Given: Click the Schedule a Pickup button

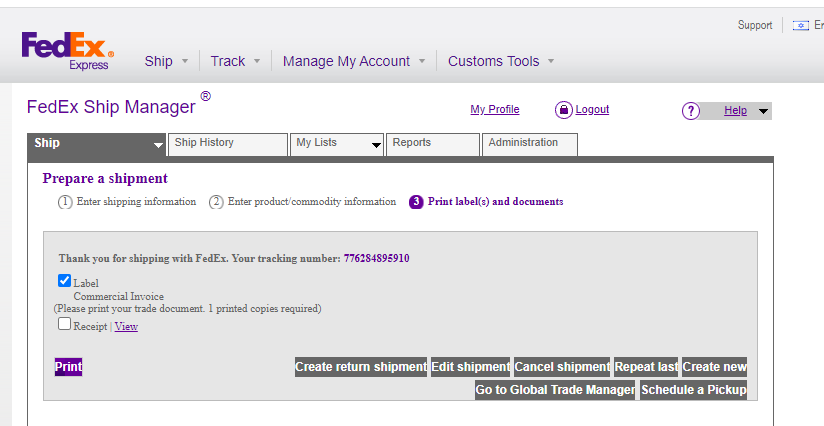Looking at the screenshot, I should (693, 390).
